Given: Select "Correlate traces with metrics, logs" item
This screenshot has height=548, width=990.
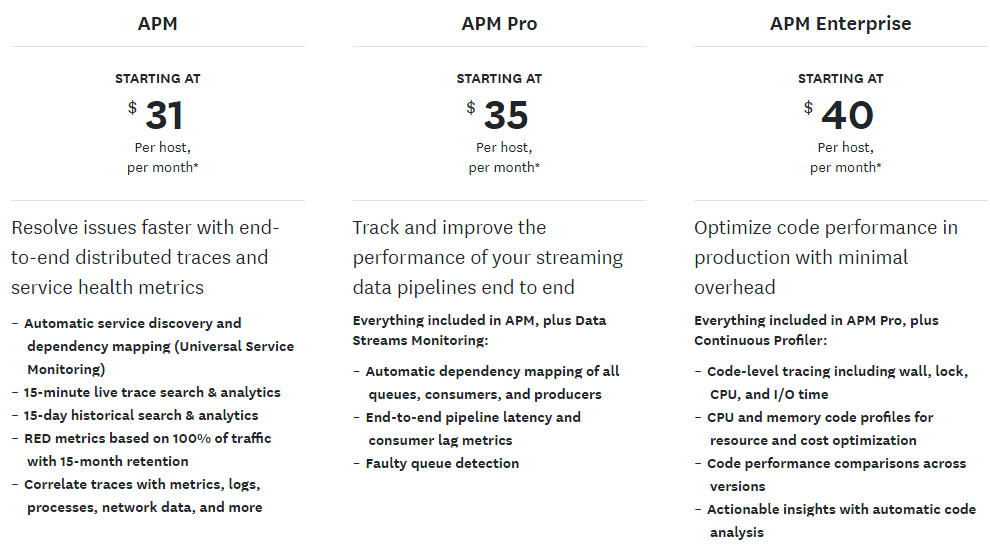Looking at the screenshot, I should tap(142, 485).
